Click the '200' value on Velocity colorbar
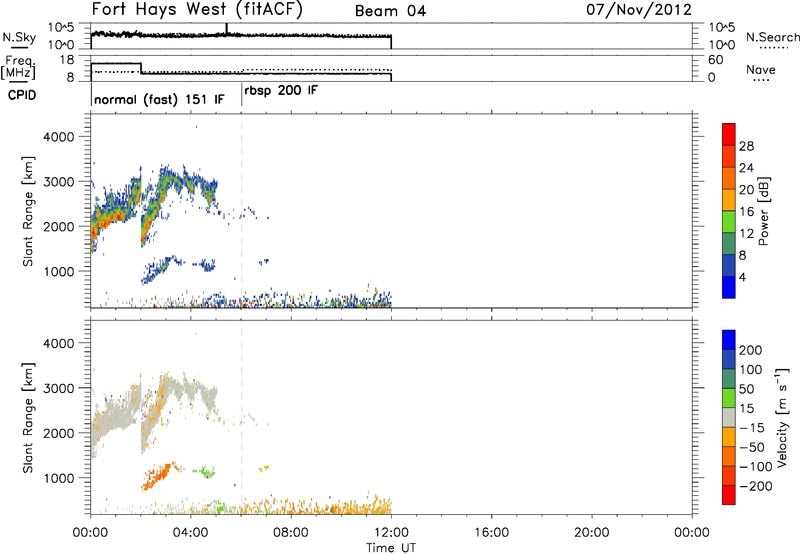Screen dimensions: 800x554 point(751,350)
